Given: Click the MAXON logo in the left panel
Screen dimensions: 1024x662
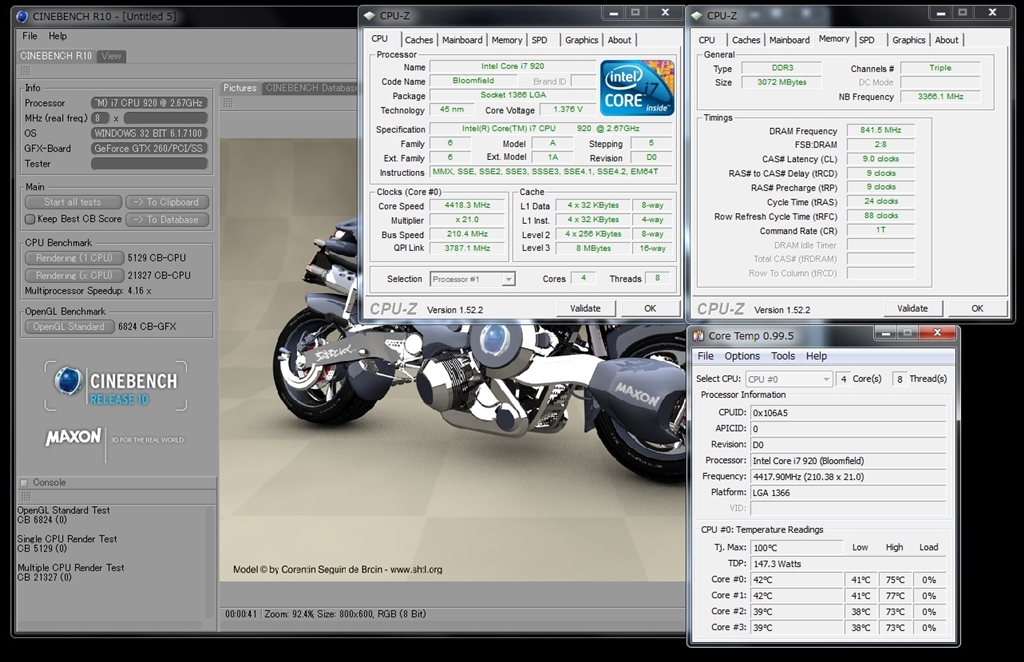Looking at the screenshot, I should [x=73, y=437].
